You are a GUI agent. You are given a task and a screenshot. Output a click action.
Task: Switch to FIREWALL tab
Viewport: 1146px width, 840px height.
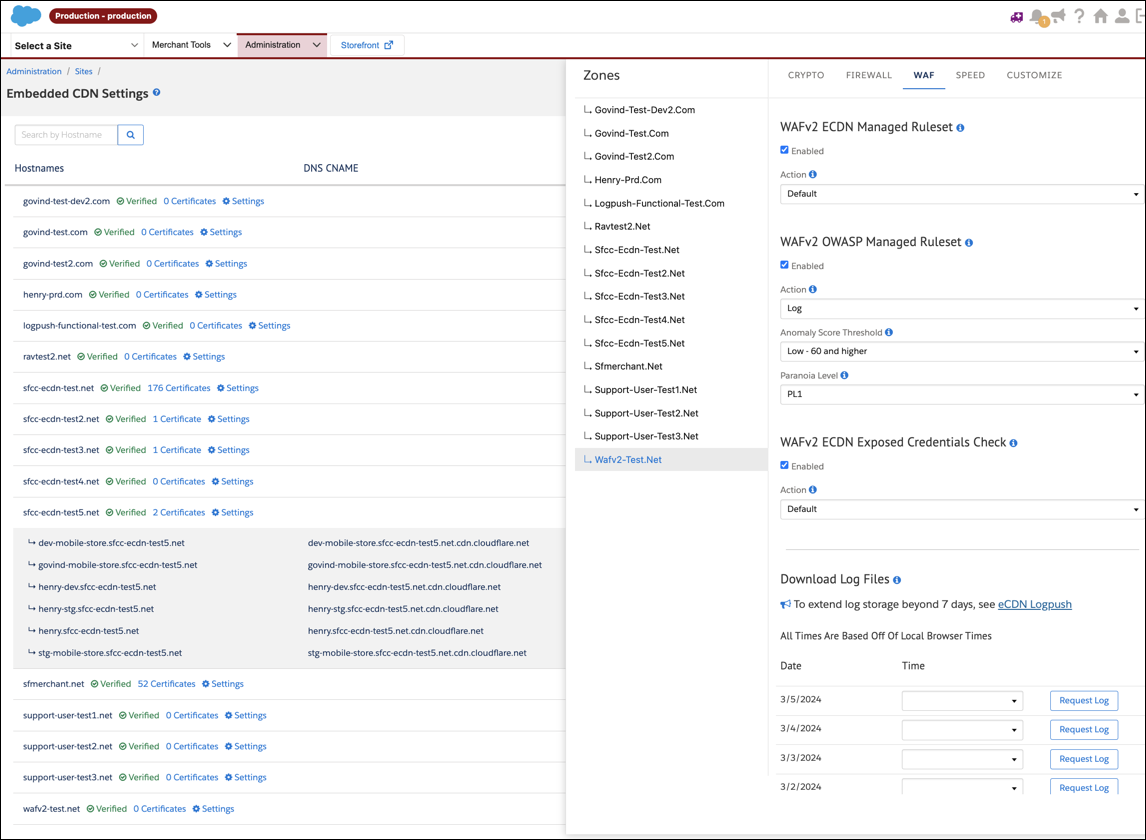coord(869,75)
